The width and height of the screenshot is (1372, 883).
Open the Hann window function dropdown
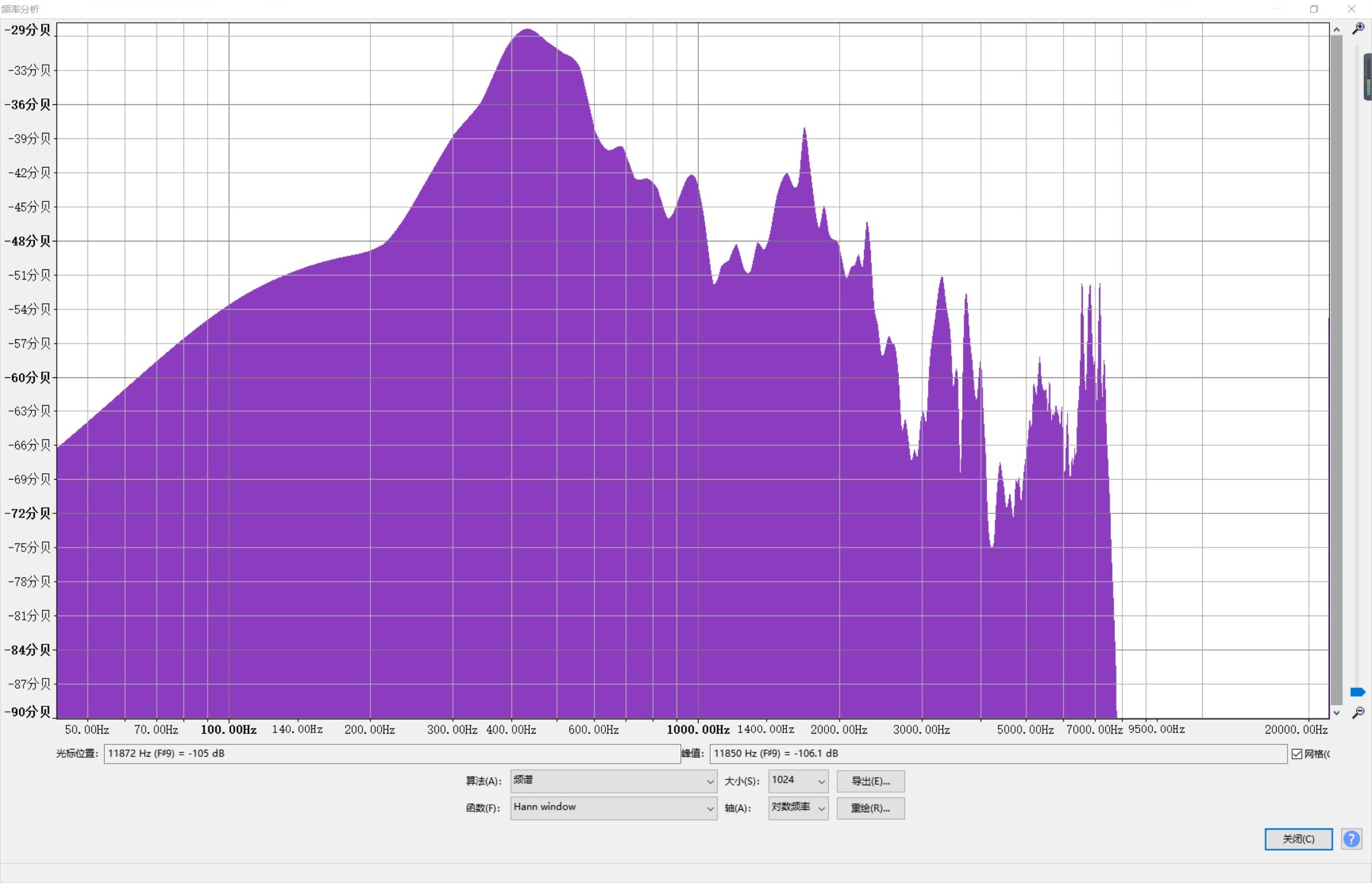pyautogui.click(x=614, y=808)
